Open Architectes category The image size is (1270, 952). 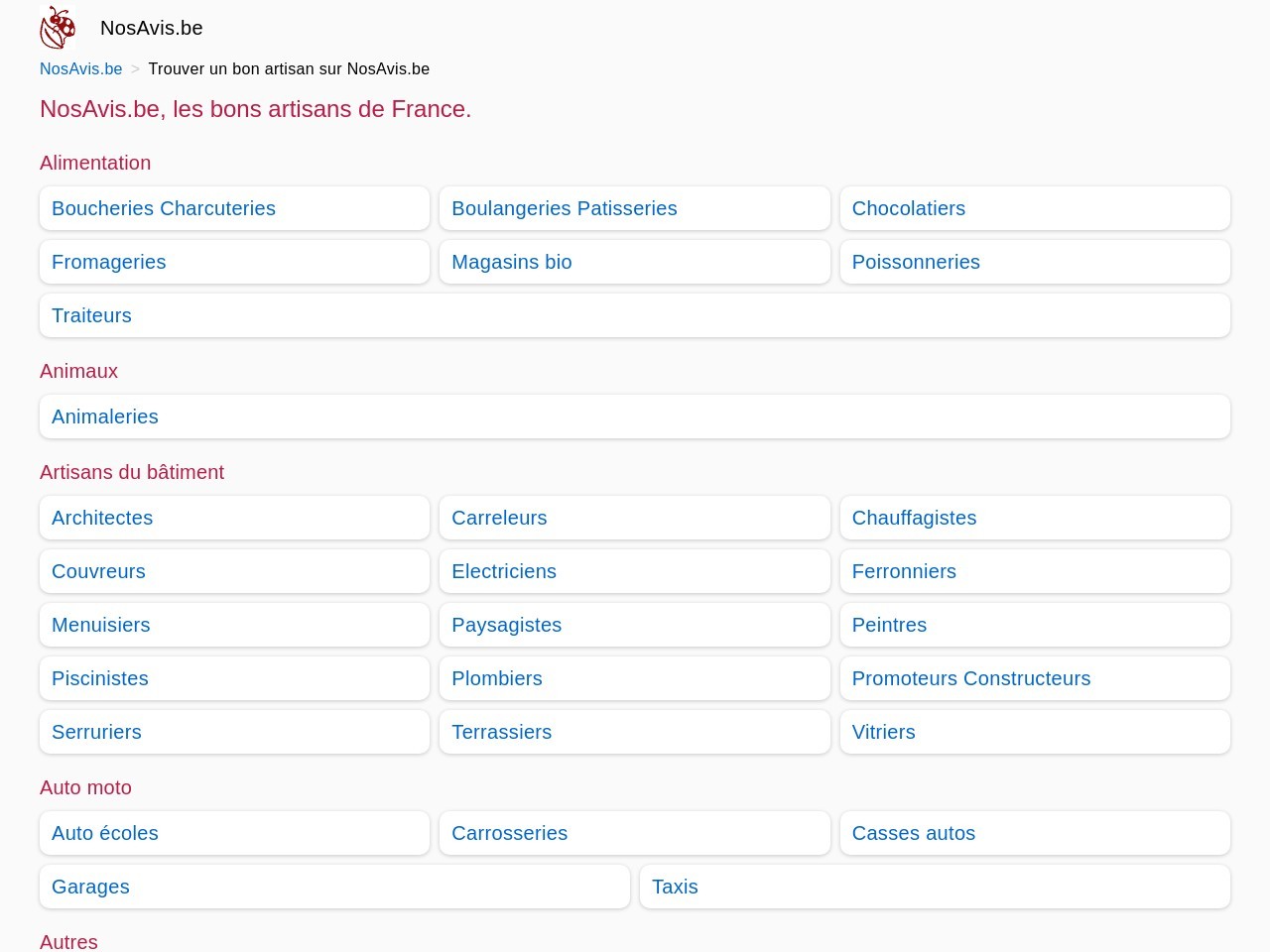[x=234, y=518]
